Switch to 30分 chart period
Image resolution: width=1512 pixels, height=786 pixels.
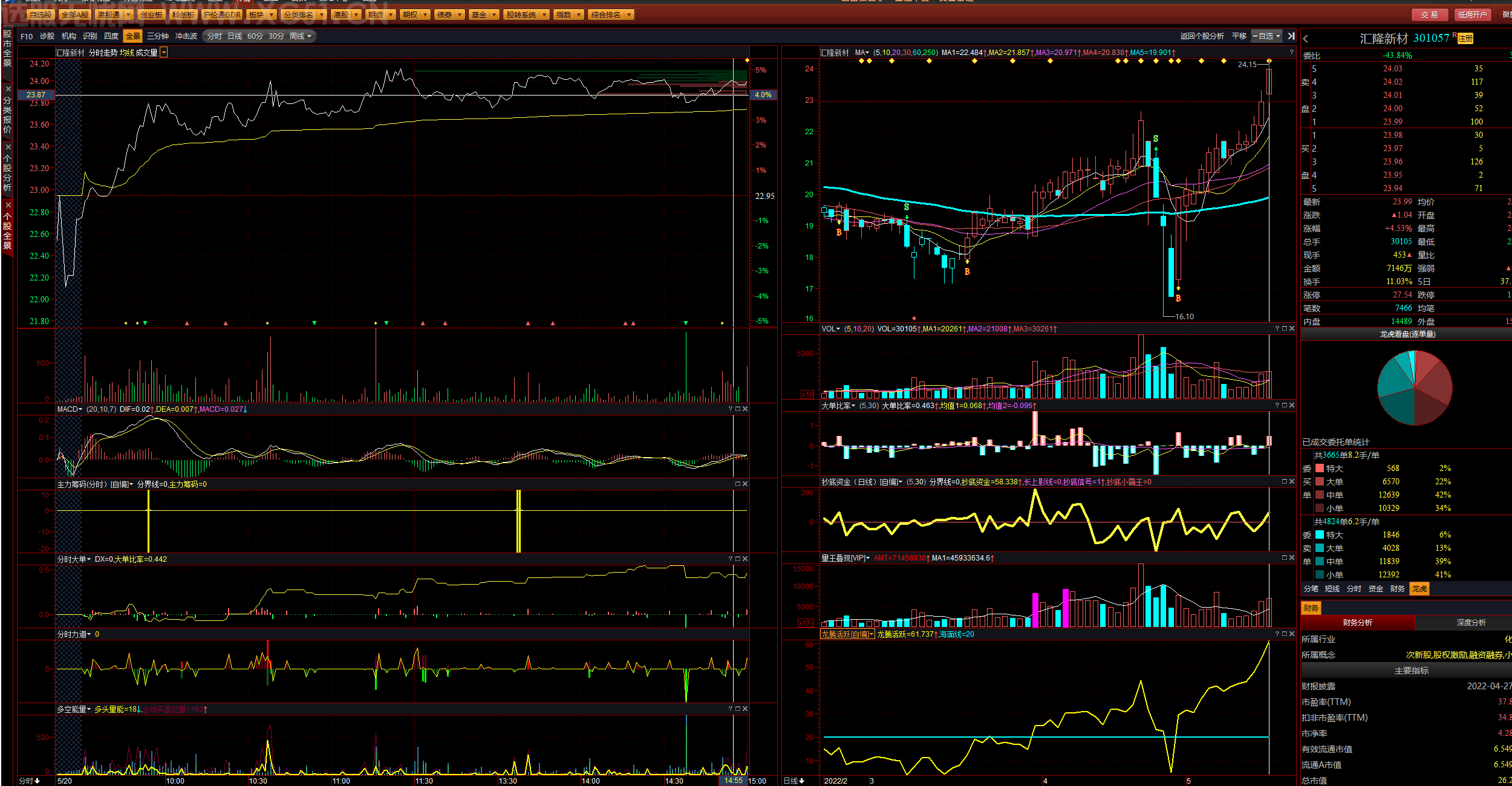276,36
